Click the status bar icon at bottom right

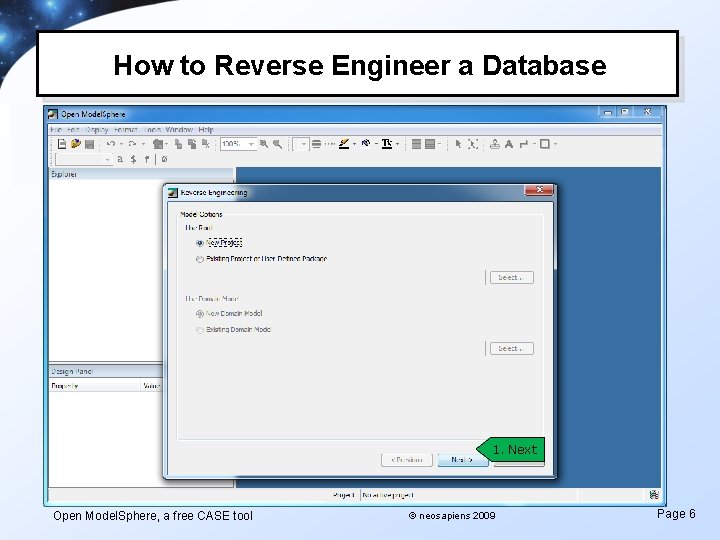[654, 495]
